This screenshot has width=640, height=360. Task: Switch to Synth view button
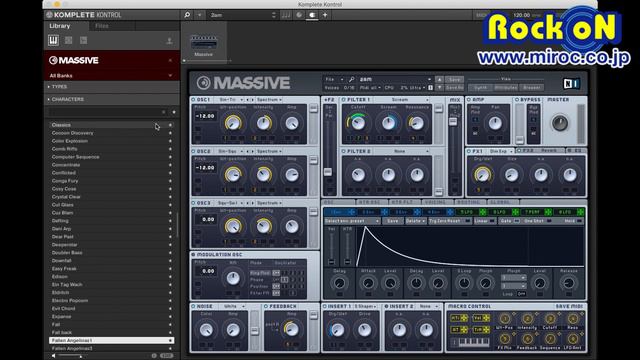click(x=480, y=87)
